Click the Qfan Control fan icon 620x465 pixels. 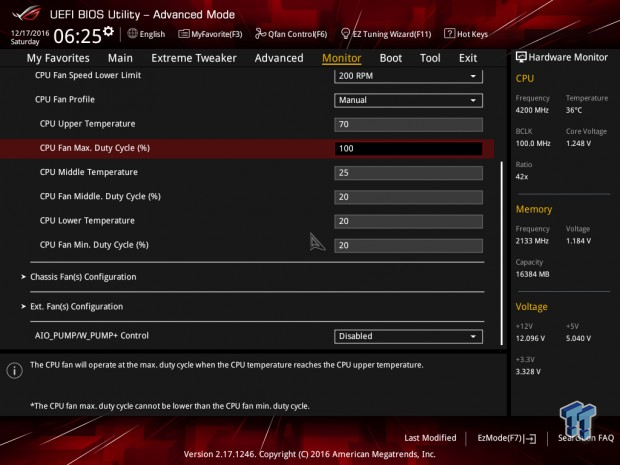click(x=260, y=34)
